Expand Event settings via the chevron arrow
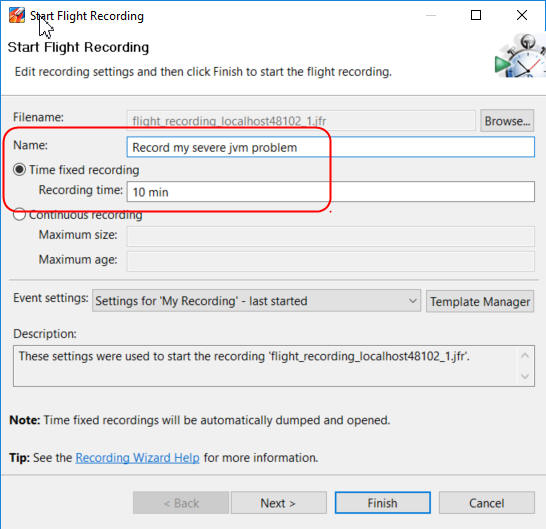The width and height of the screenshot is (546, 529). (x=412, y=301)
